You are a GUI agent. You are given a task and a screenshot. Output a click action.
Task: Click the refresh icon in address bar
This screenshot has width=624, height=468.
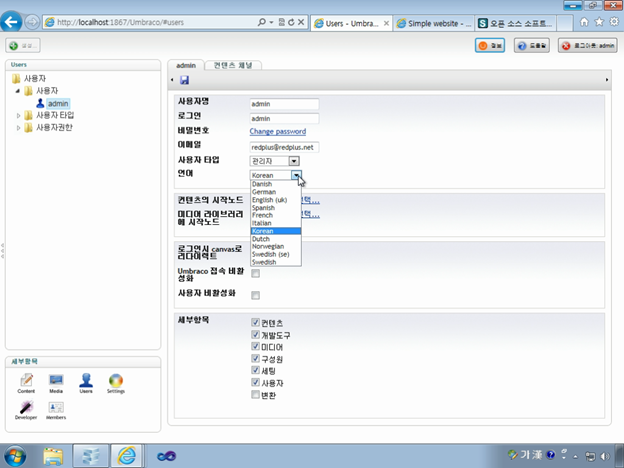click(x=291, y=22)
